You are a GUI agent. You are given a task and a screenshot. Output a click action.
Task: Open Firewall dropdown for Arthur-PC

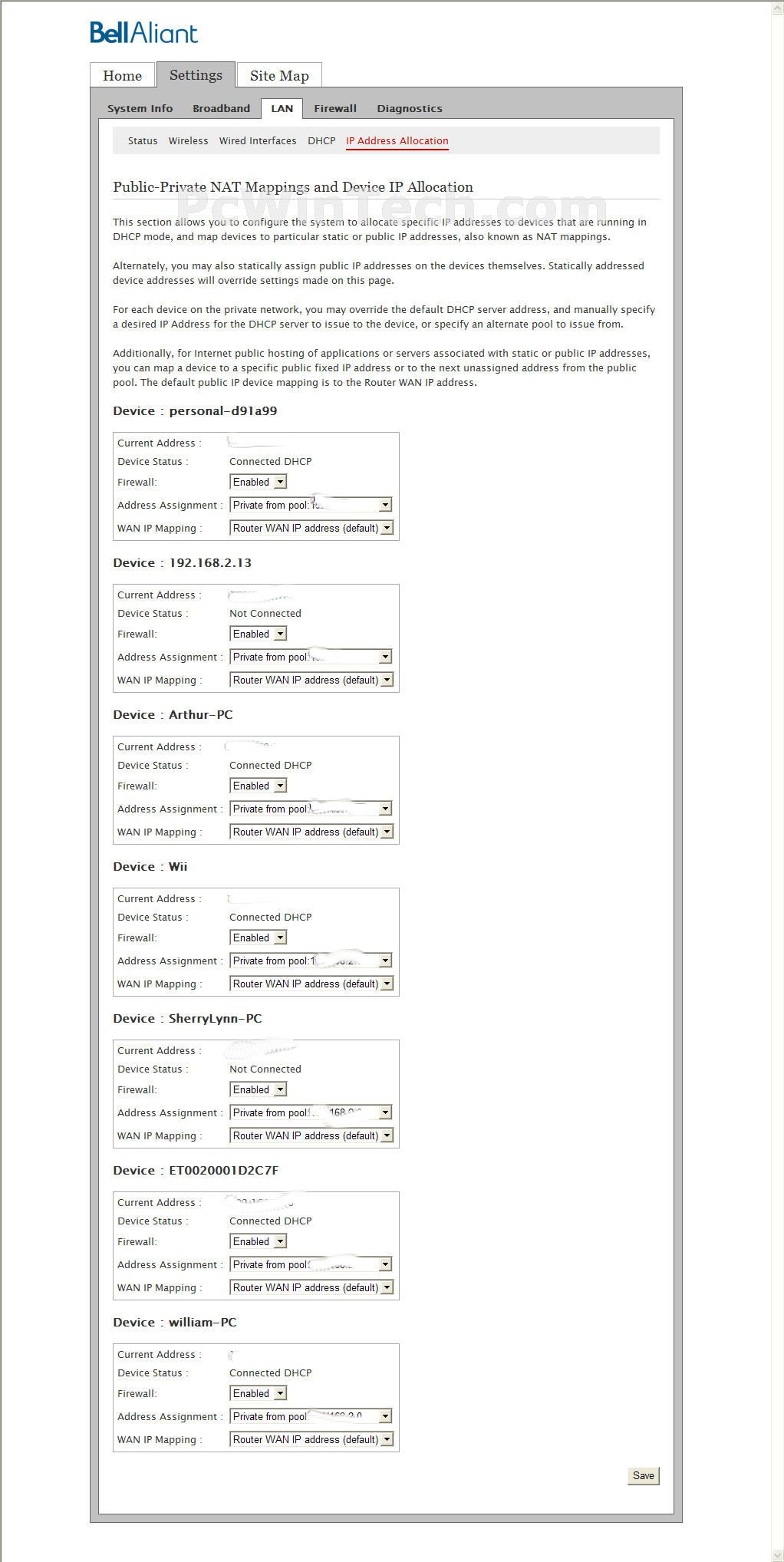[x=259, y=786]
